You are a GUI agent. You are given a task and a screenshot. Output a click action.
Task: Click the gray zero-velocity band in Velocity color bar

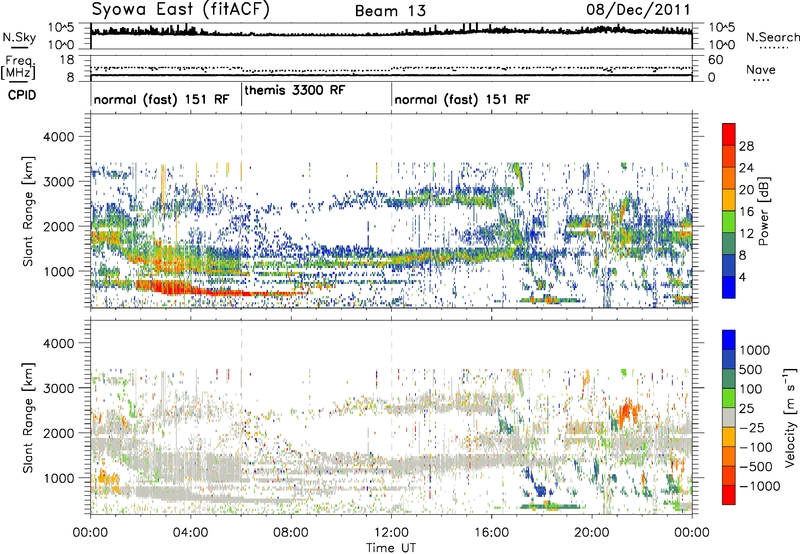729,417
